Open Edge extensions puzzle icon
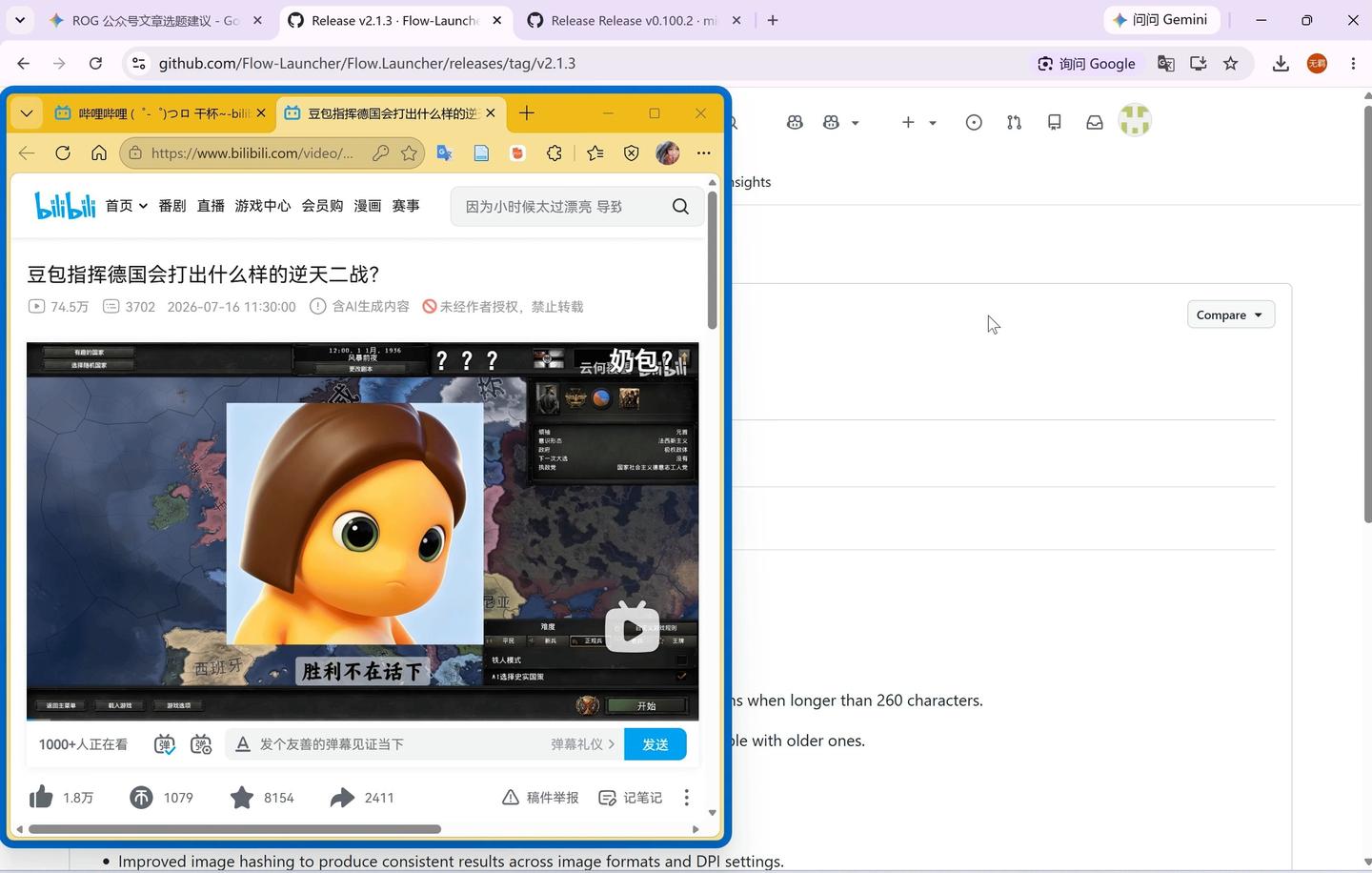The width and height of the screenshot is (1372, 873). pyautogui.click(x=555, y=152)
